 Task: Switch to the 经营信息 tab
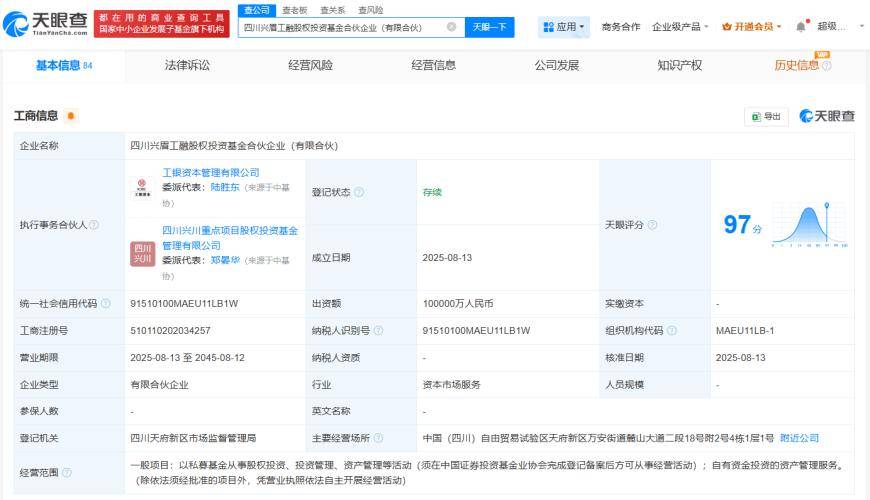click(x=433, y=65)
